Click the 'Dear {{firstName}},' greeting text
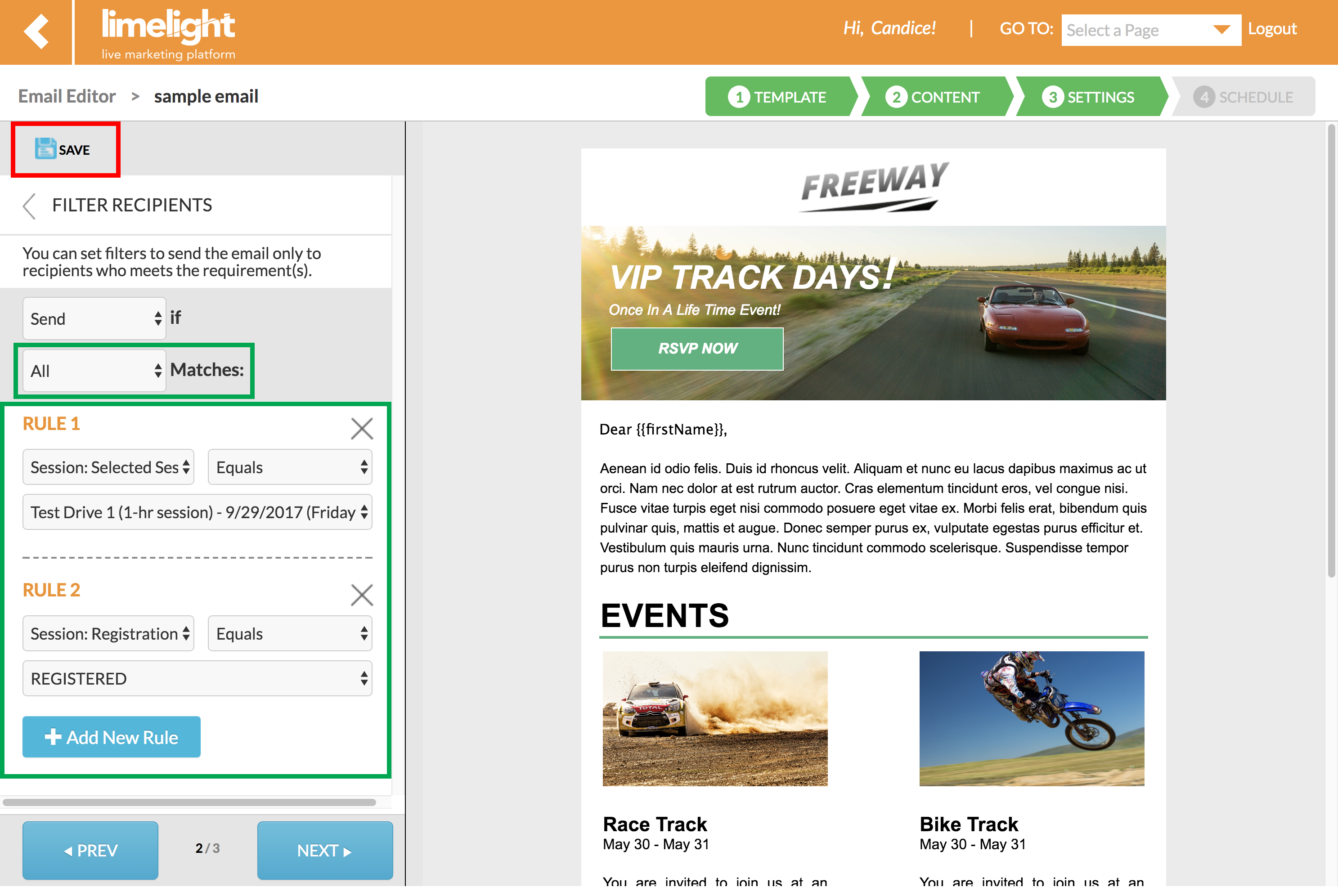 [x=663, y=429]
